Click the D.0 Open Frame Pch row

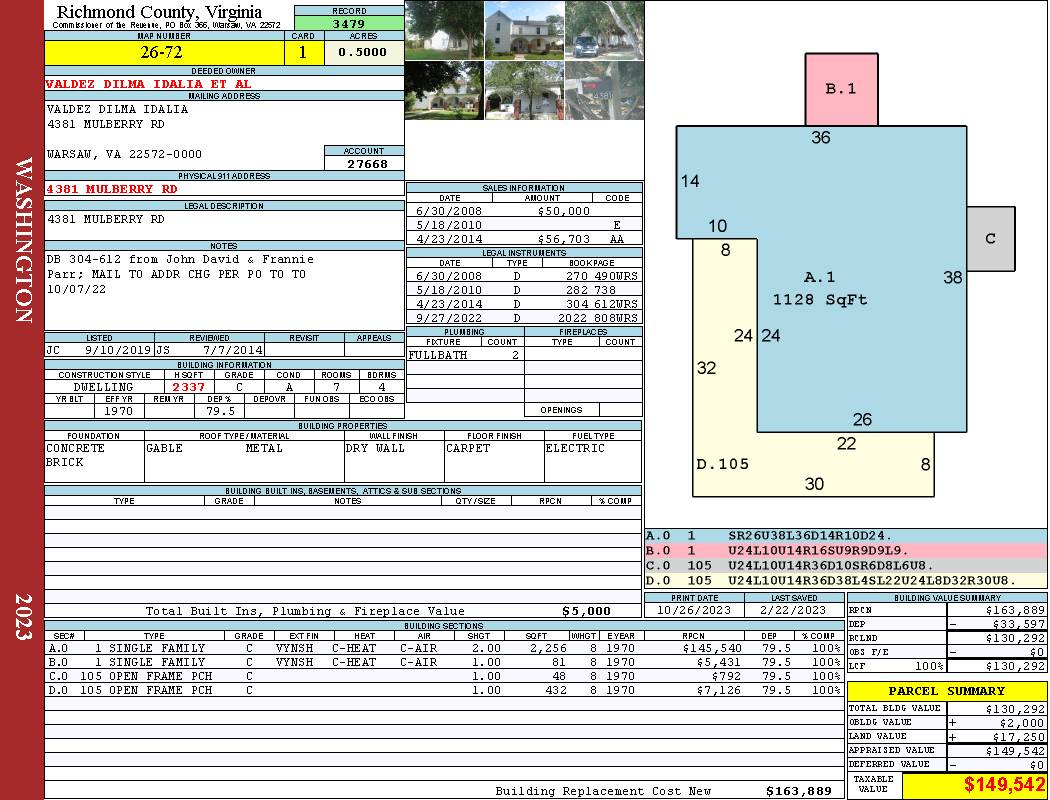(443, 690)
